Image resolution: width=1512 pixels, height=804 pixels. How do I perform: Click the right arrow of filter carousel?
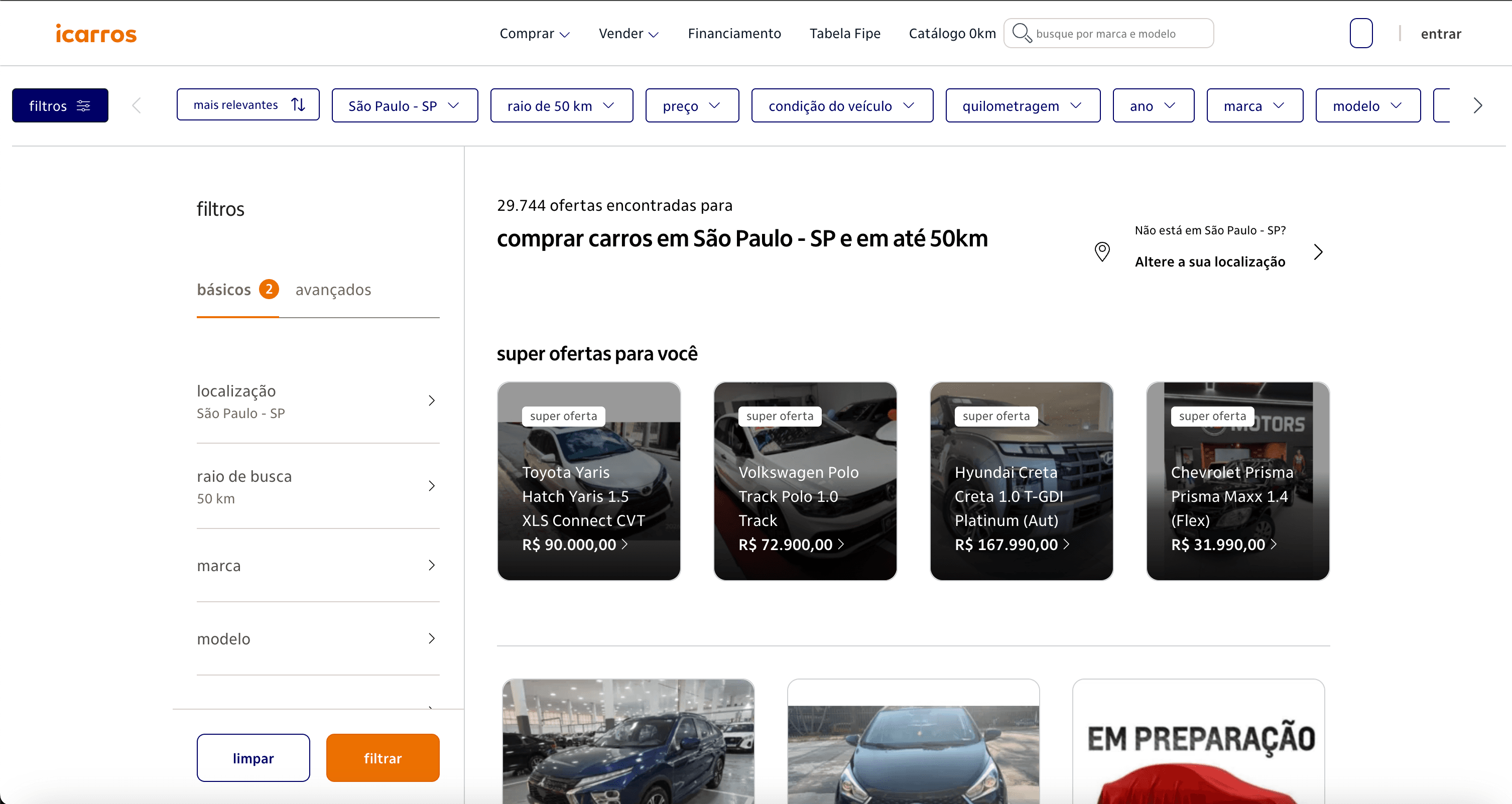[x=1478, y=105]
